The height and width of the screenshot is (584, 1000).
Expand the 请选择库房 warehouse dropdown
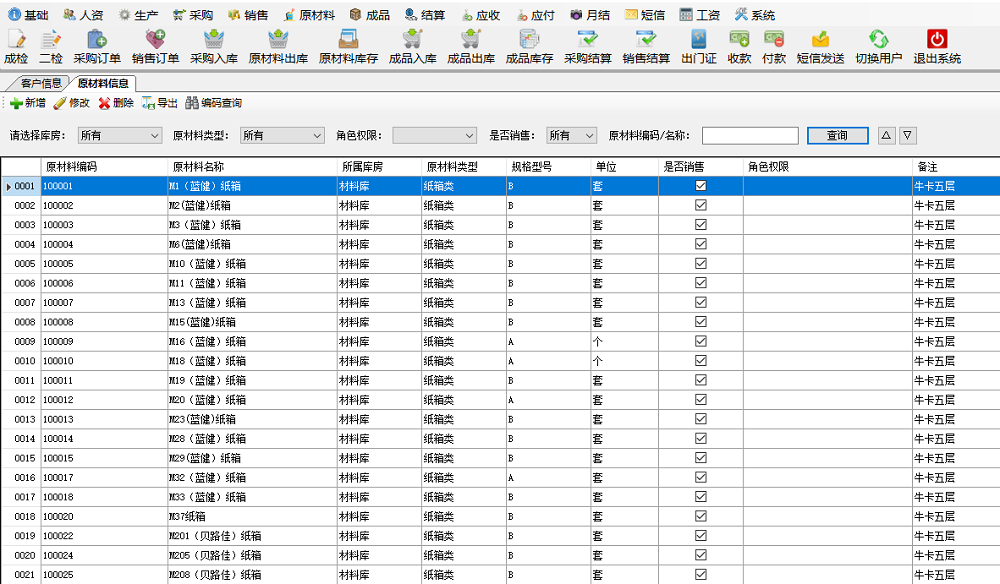154,136
